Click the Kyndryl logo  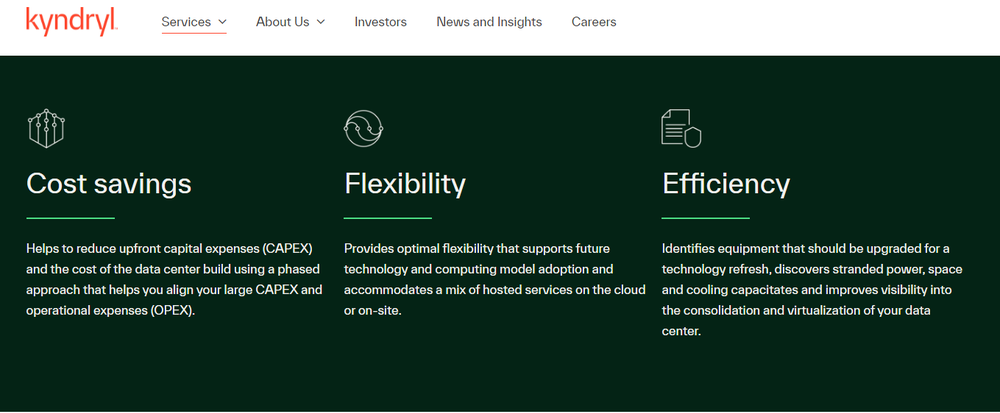[72, 21]
